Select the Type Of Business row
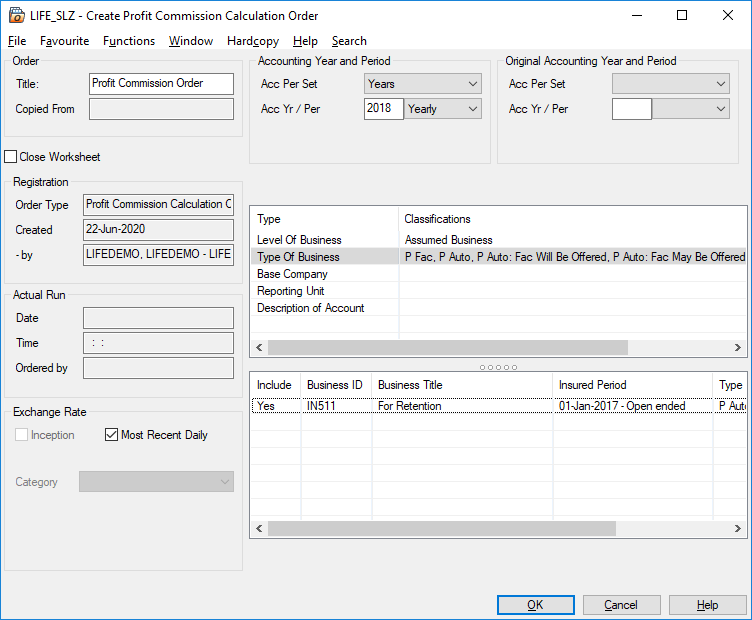The width and height of the screenshot is (752, 620). click(298, 257)
